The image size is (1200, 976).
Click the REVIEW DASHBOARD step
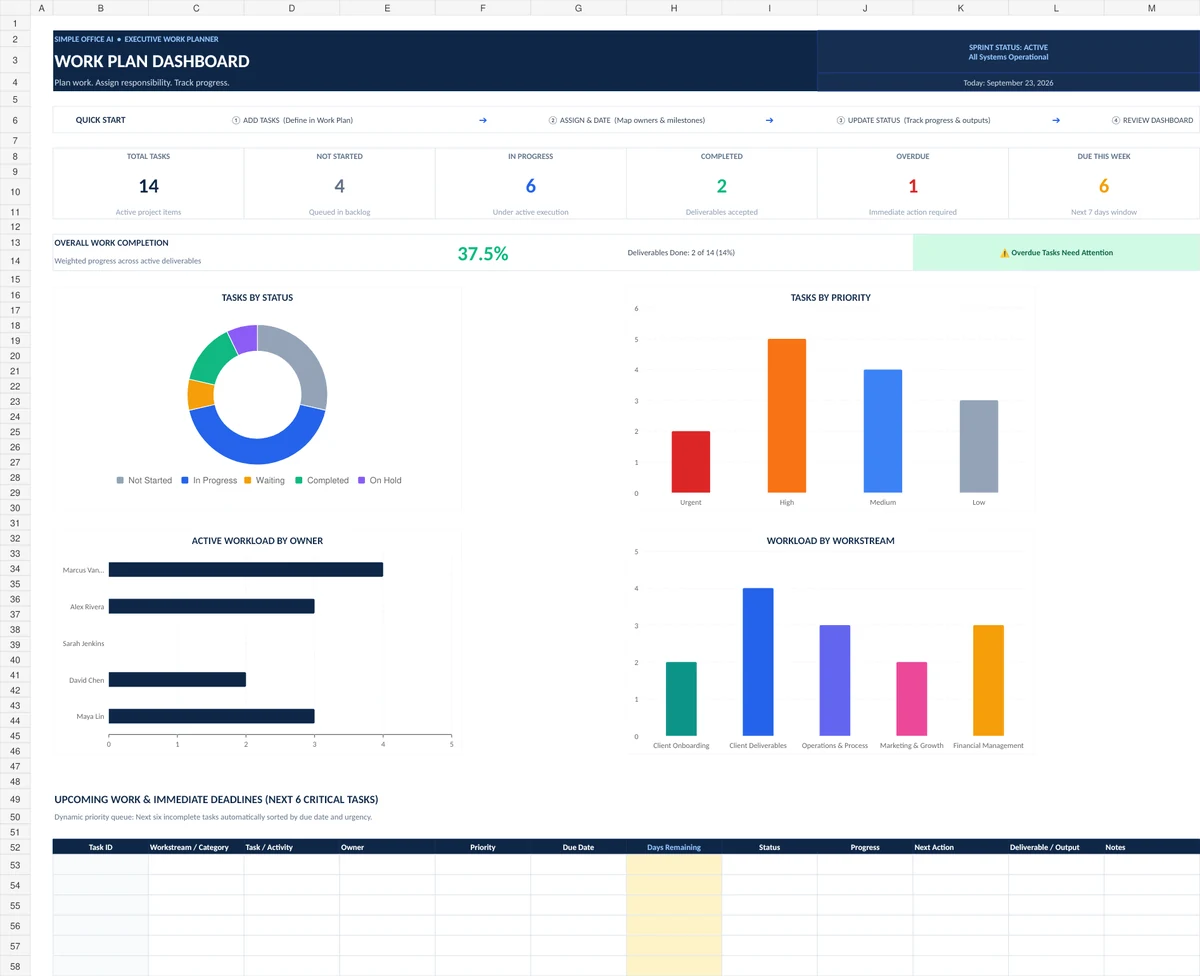(x=1152, y=120)
